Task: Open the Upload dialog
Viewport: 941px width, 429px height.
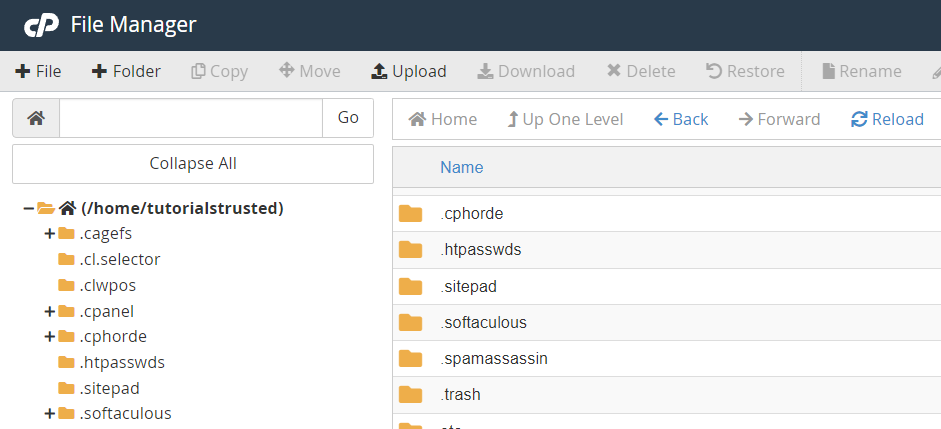Action: tap(409, 71)
